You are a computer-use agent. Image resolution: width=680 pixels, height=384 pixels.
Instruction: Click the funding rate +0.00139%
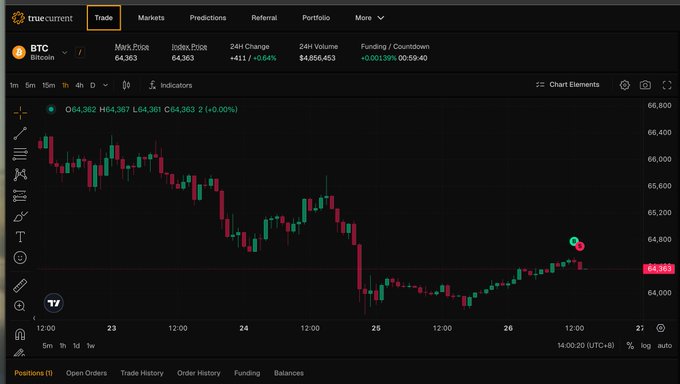coord(378,58)
